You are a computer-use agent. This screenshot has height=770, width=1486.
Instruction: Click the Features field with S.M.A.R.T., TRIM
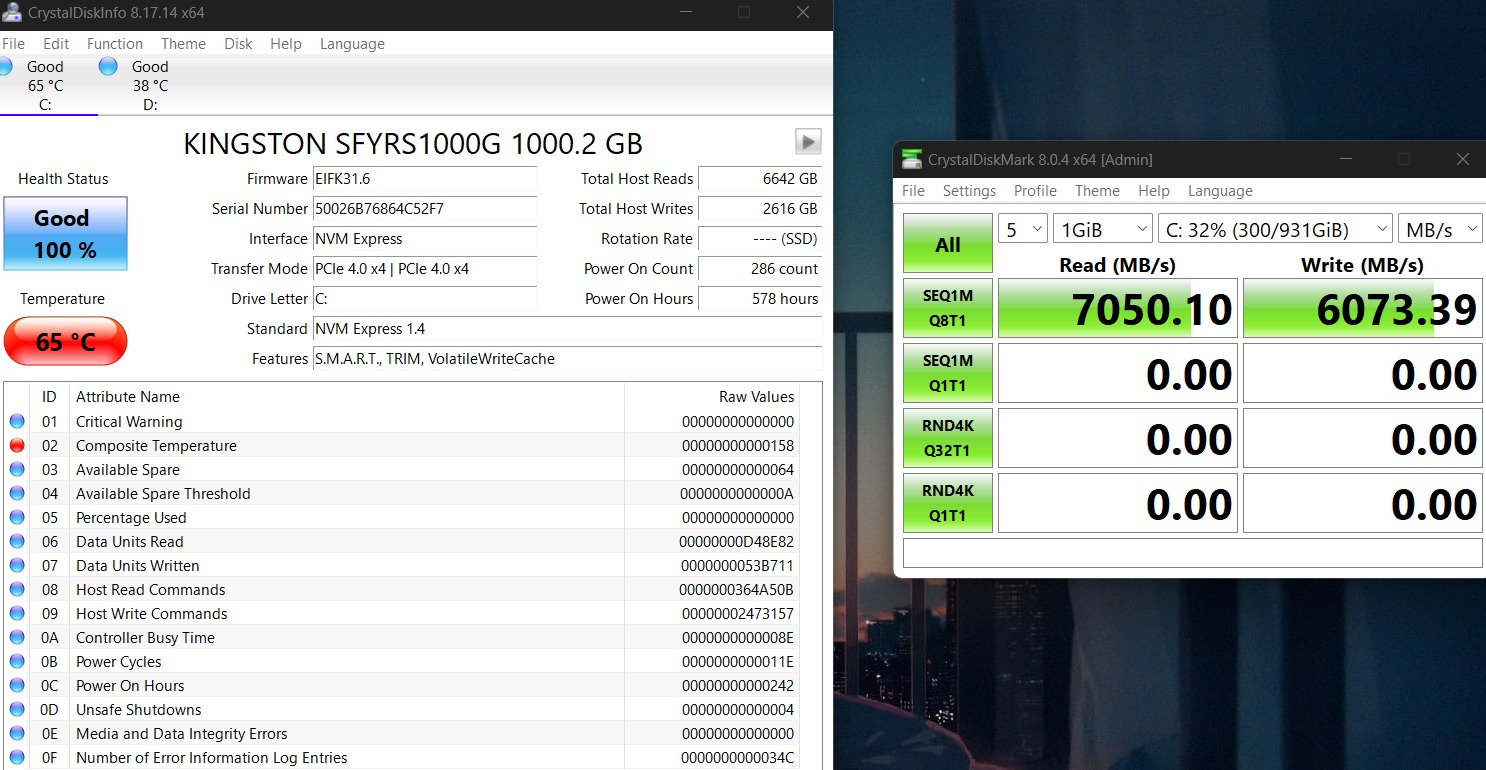(x=567, y=359)
